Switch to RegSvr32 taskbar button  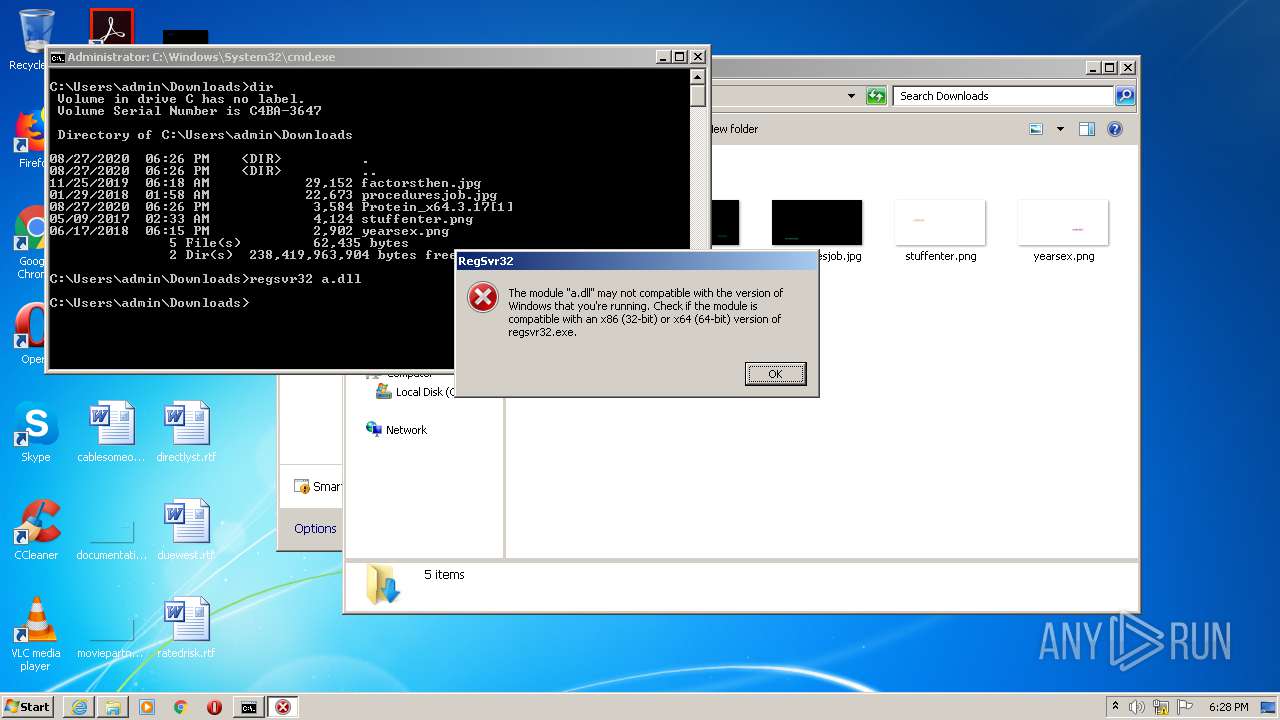coord(283,707)
